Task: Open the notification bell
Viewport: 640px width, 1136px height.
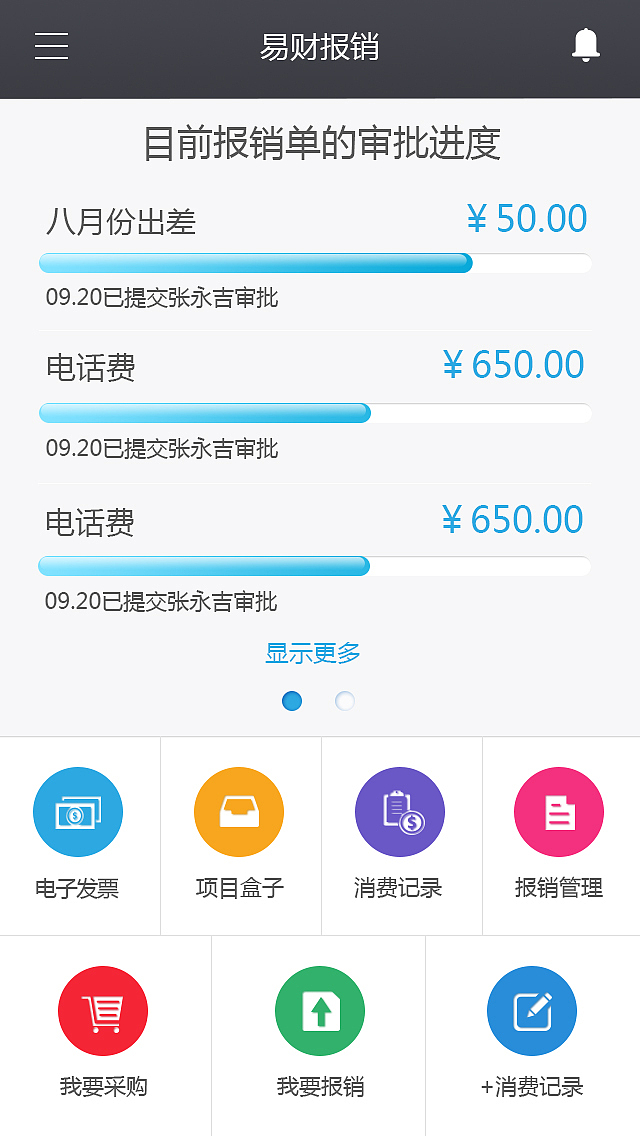Action: click(587, 43)
